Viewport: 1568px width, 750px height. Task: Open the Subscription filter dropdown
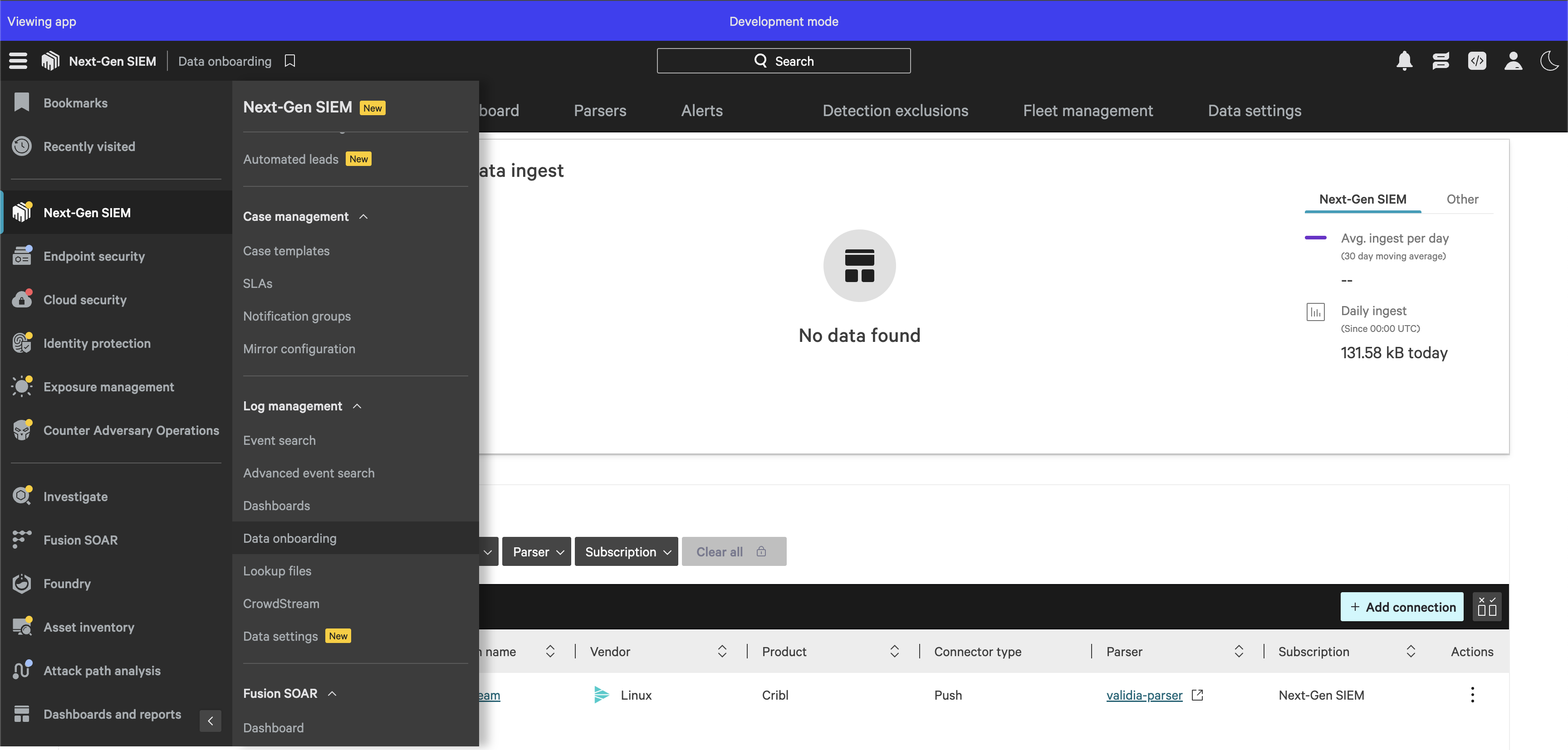point(627,552)
